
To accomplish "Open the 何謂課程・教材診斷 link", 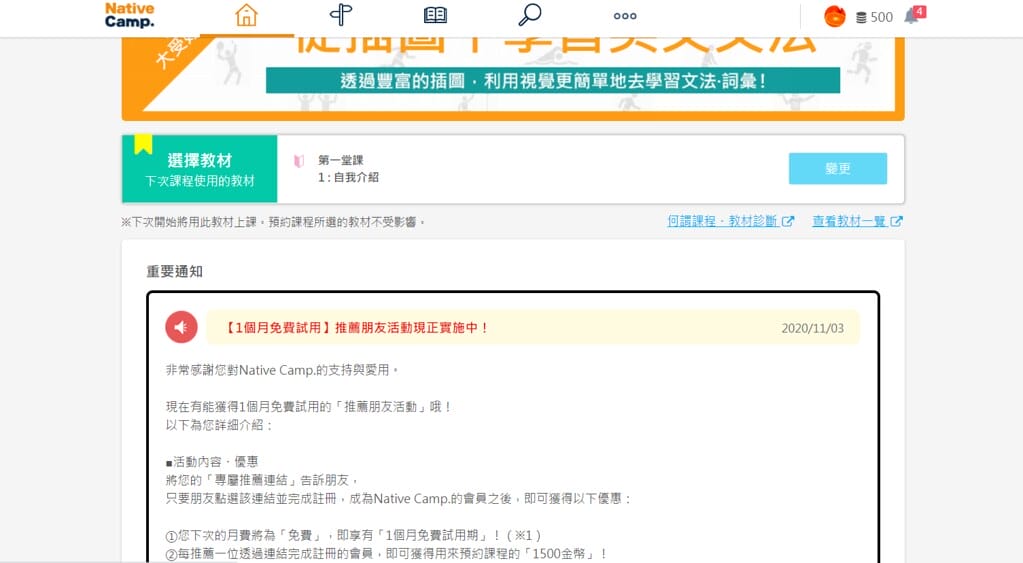I will click(x=730, y=221).
